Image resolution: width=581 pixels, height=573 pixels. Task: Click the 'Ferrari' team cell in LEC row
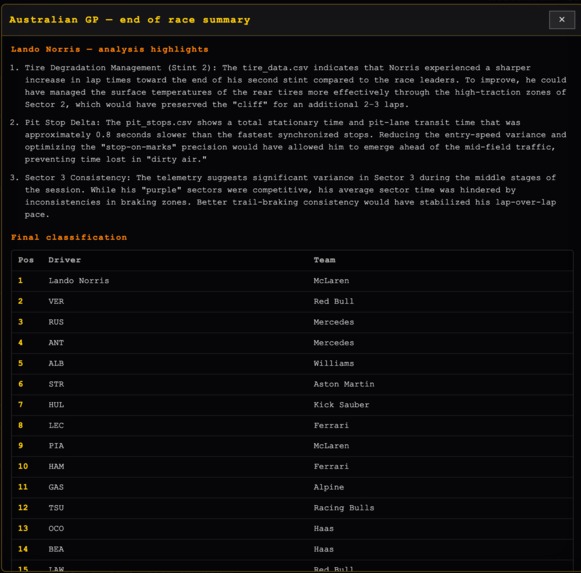(331, 425)
